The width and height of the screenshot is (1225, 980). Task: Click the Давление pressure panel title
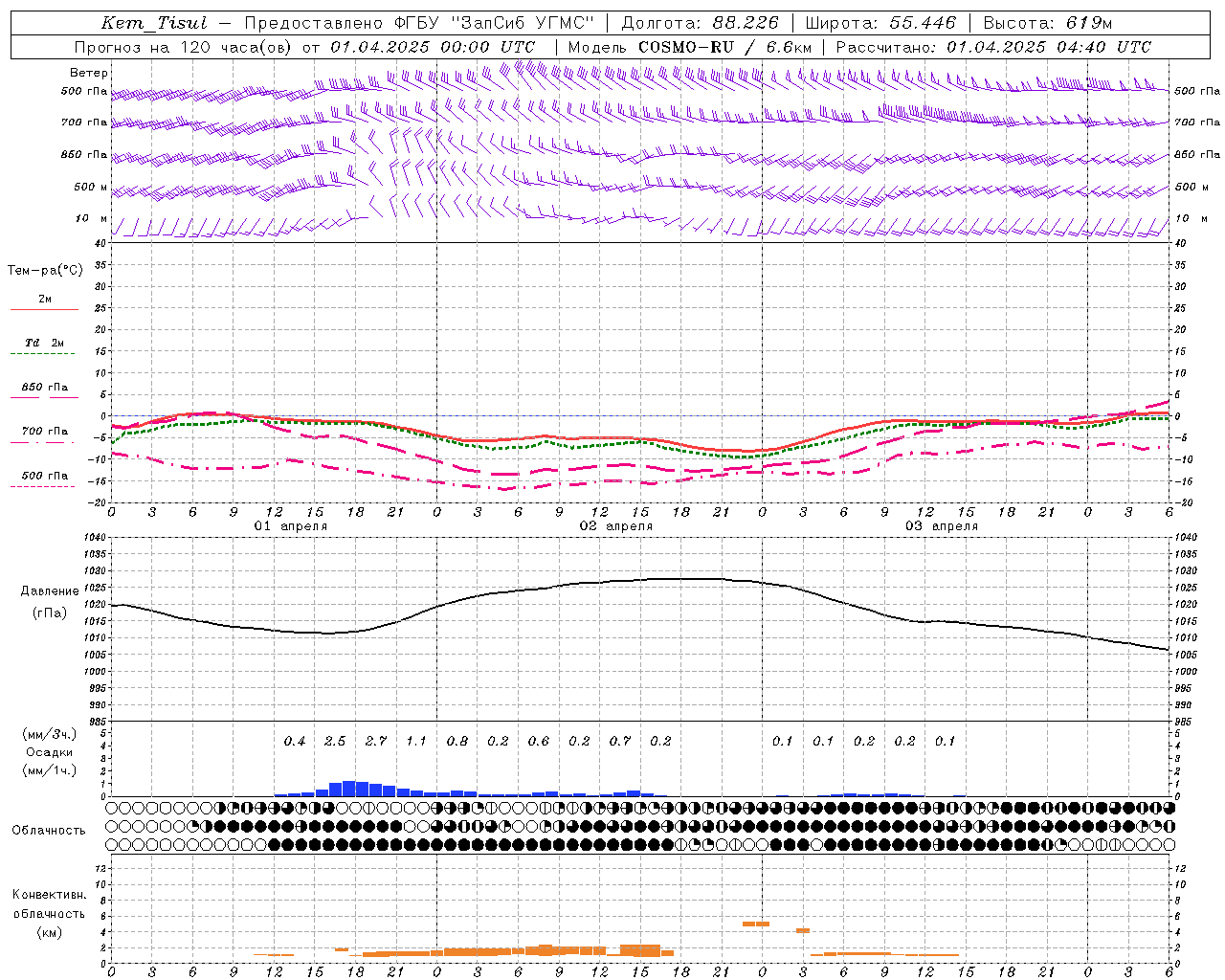pyautogui.click(x=50, y=591)
